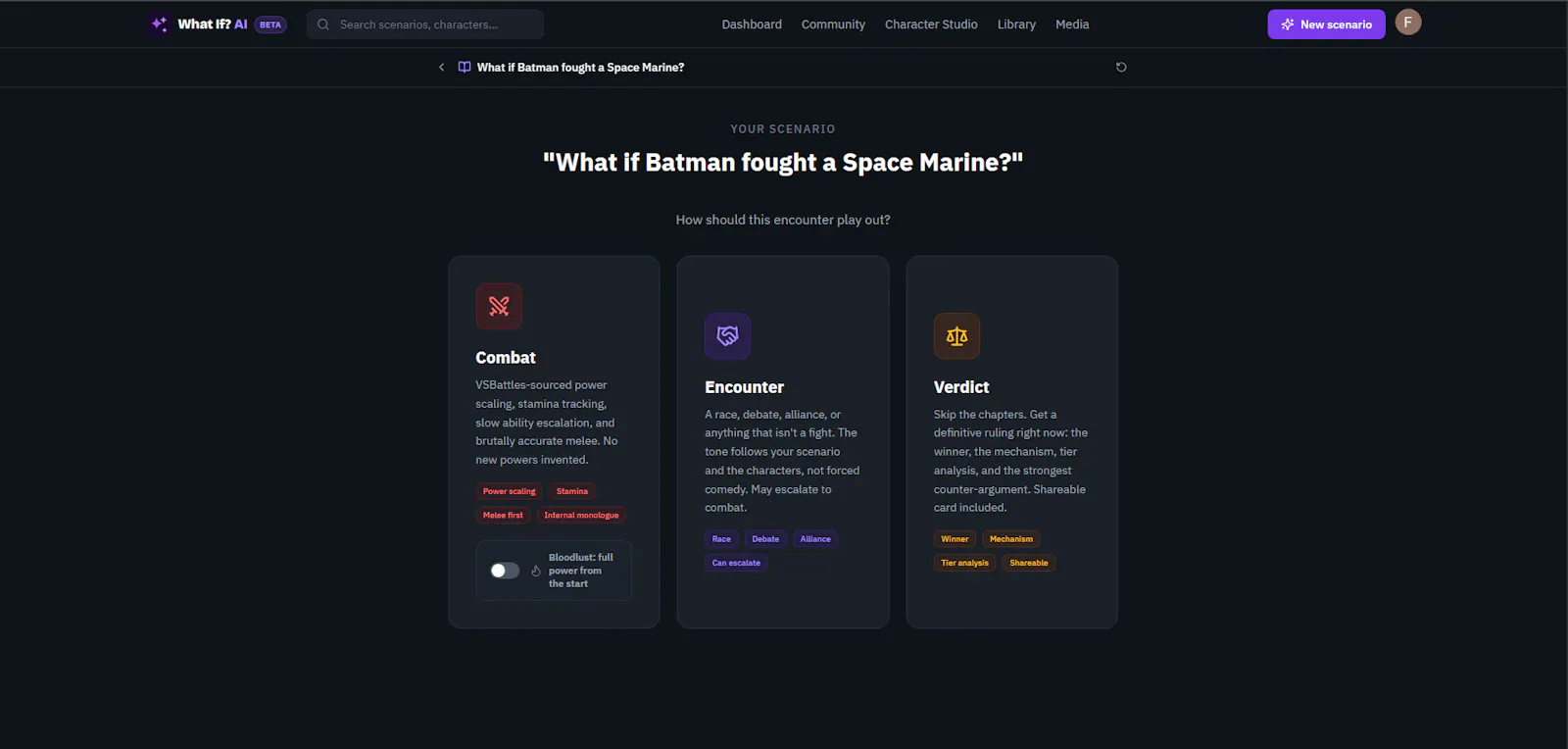Screen dimensions: 1568x749
Task: Open the user avatar F
Action: click(x=1408, y=23)
